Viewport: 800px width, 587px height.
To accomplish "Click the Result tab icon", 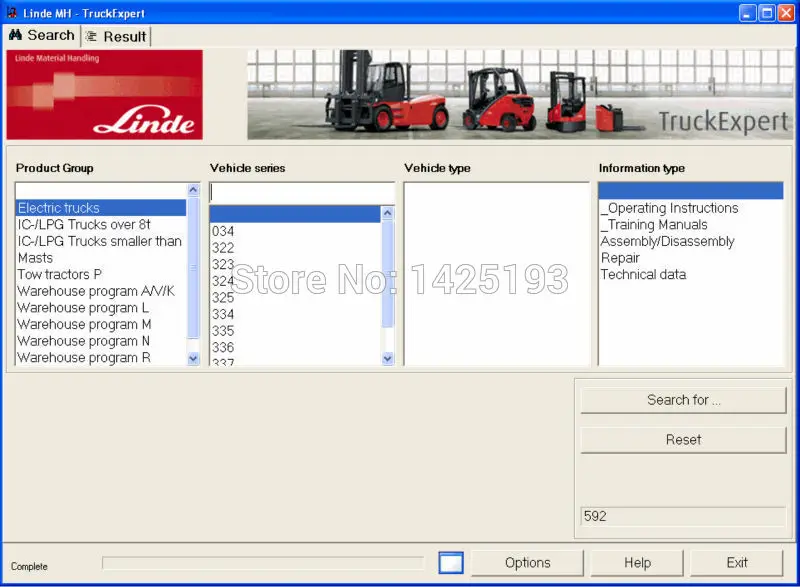I will 91,36.
